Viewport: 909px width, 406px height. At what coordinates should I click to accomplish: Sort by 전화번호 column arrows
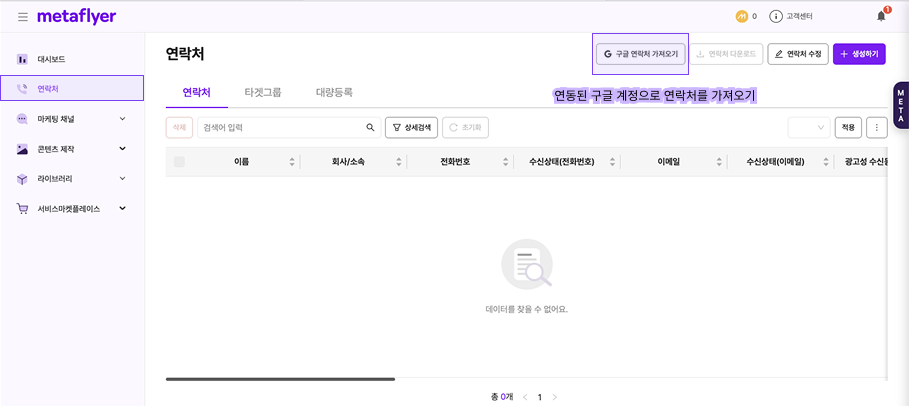[x=506, y=161]
